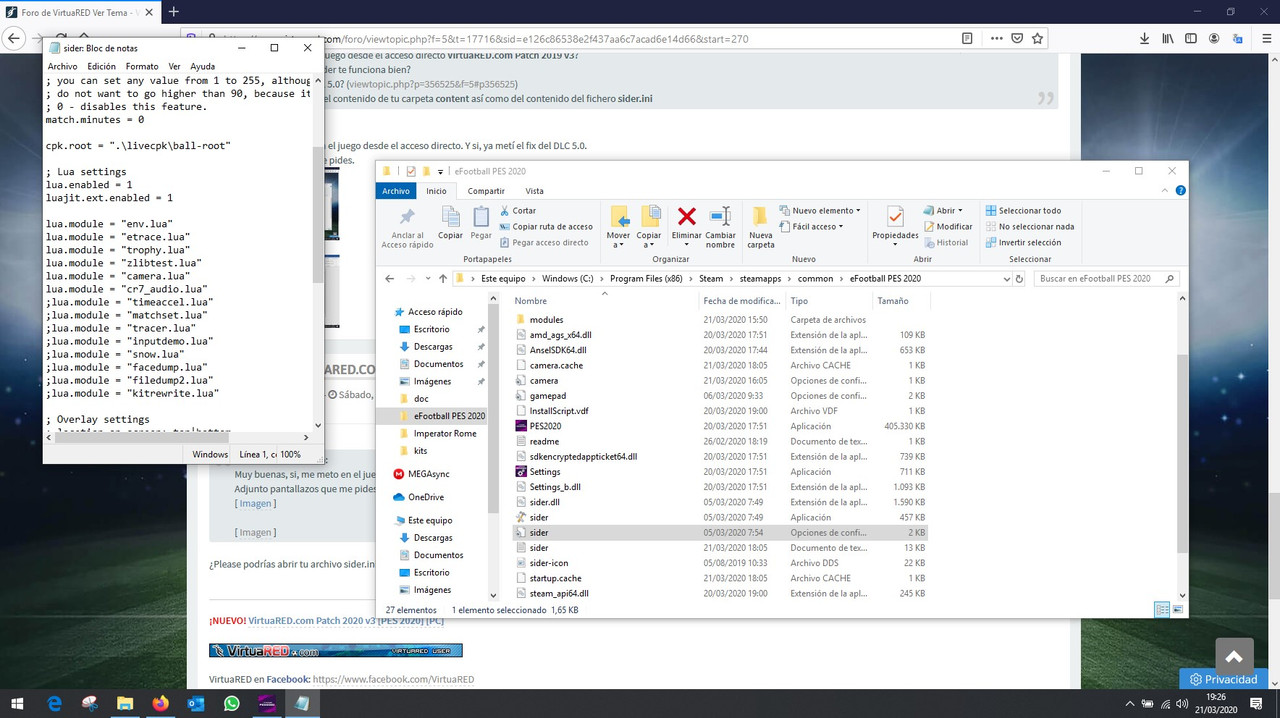This screenshot has height=718, width=1280.
Task: Click Modificar in the Abrir group
Action: (948, 227)
